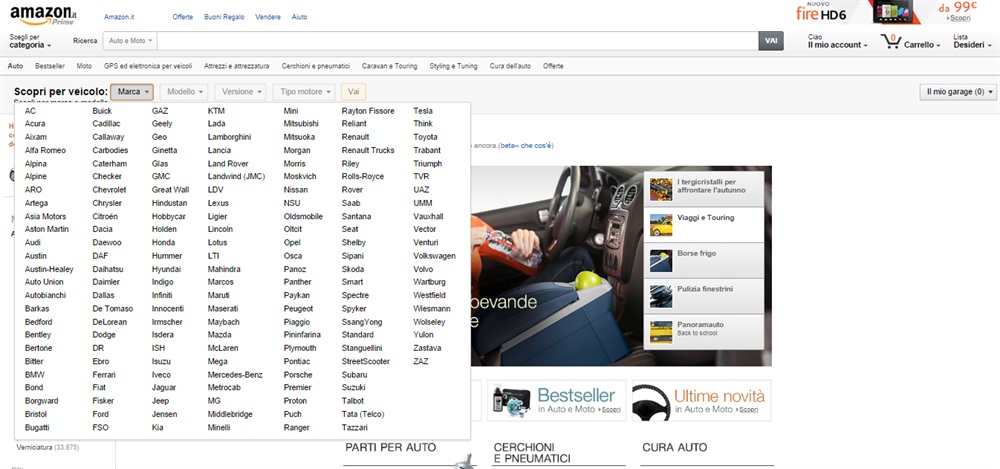
Task: Open the Styling e Tuning tab
Action: (453, 66)
